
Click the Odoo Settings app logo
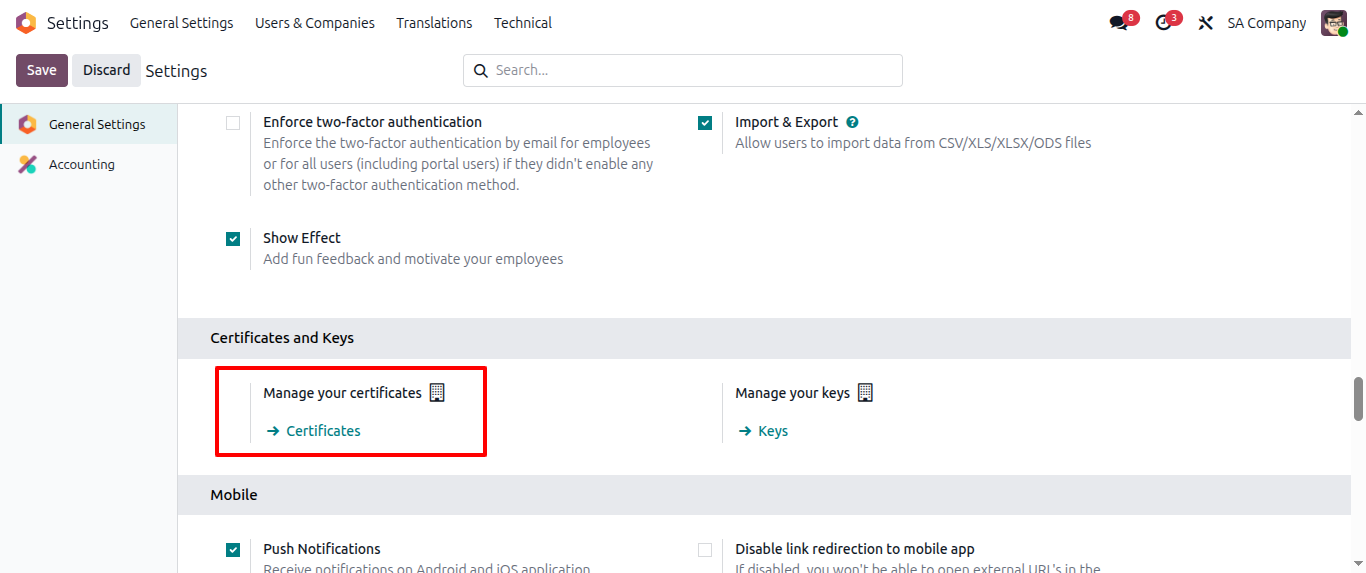tap(26, 23)
